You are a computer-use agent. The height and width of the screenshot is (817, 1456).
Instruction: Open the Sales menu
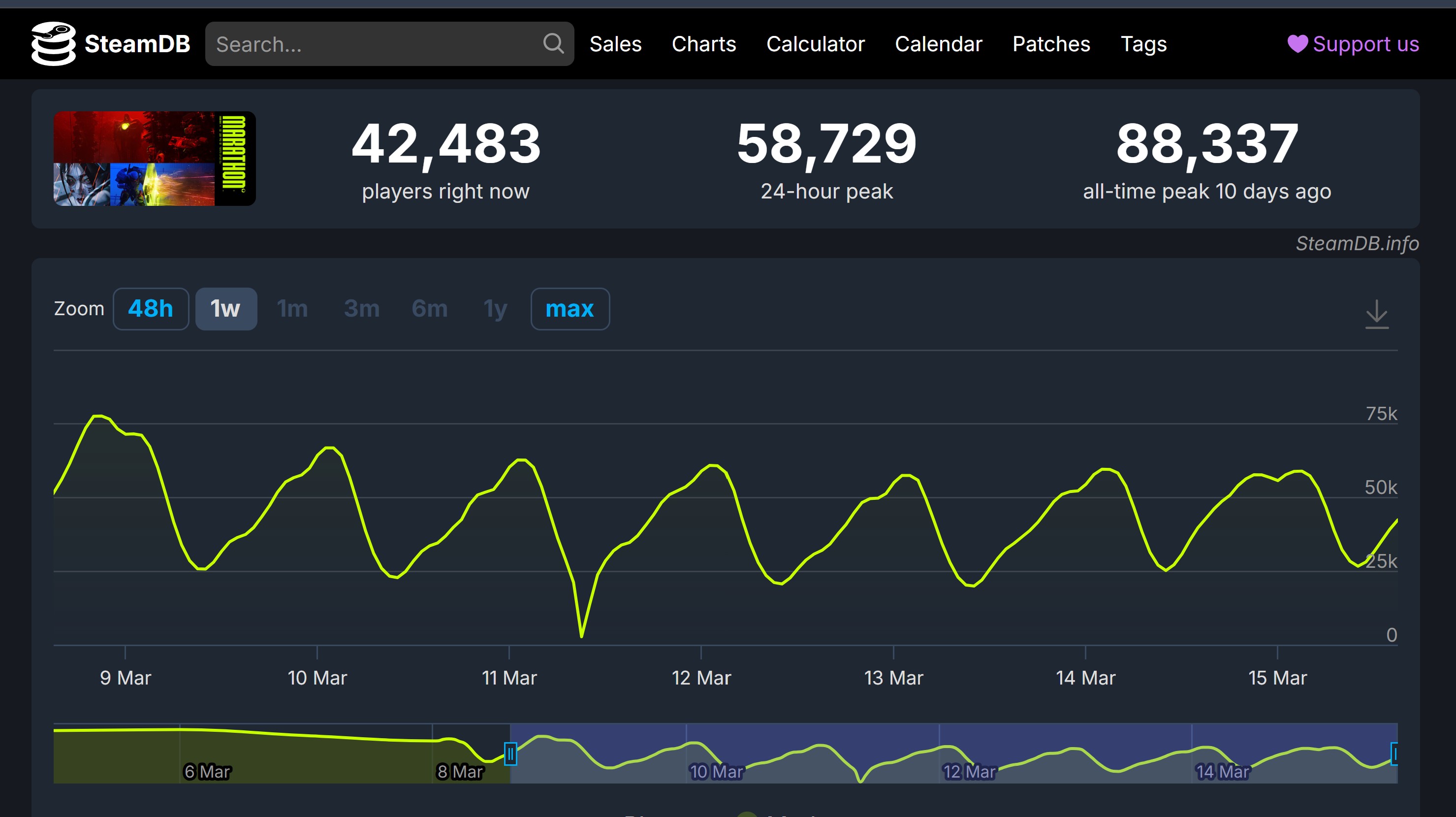[615, 44]
